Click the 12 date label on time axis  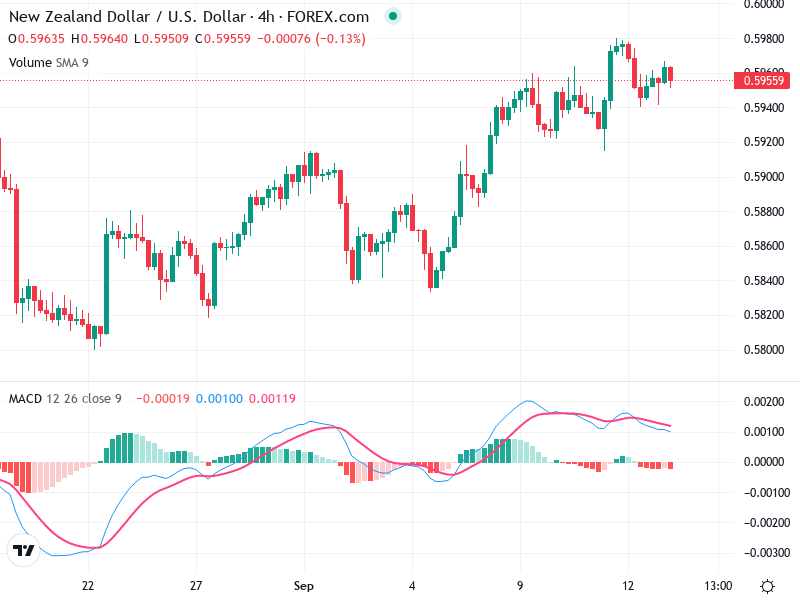[x=628, y=586]
